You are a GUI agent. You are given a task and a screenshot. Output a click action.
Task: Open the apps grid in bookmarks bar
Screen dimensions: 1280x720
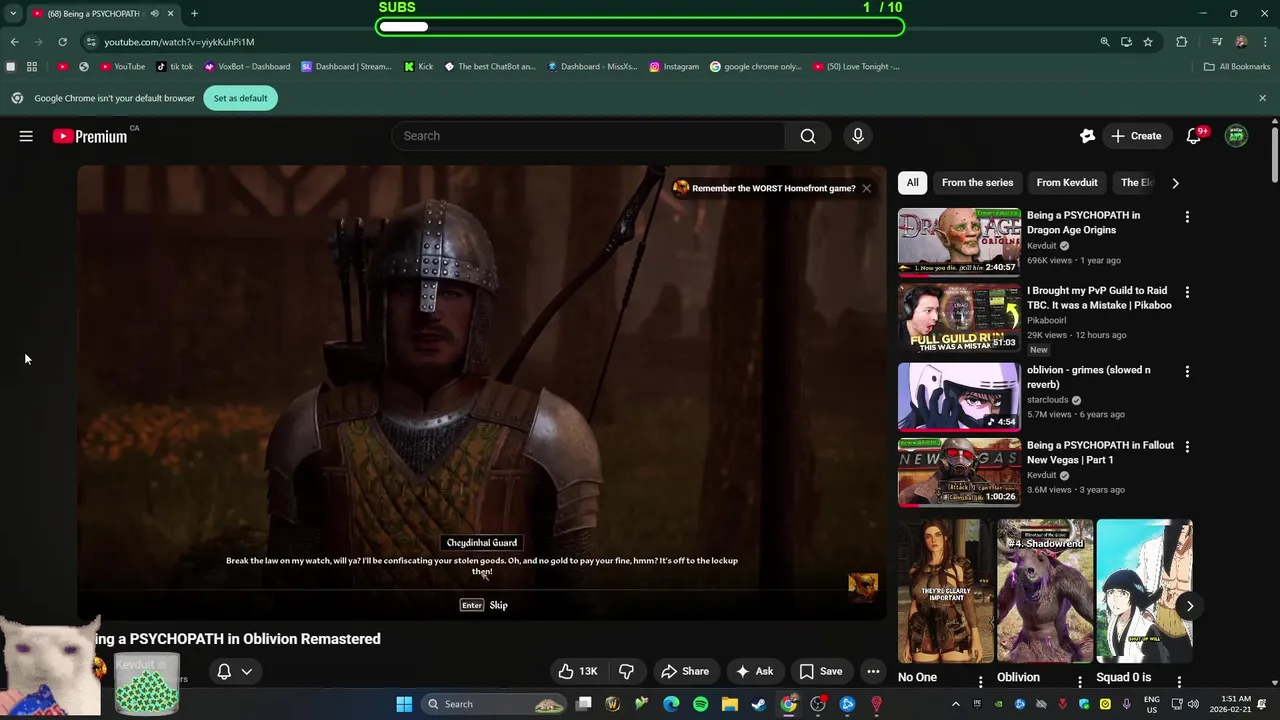point(32,67)
